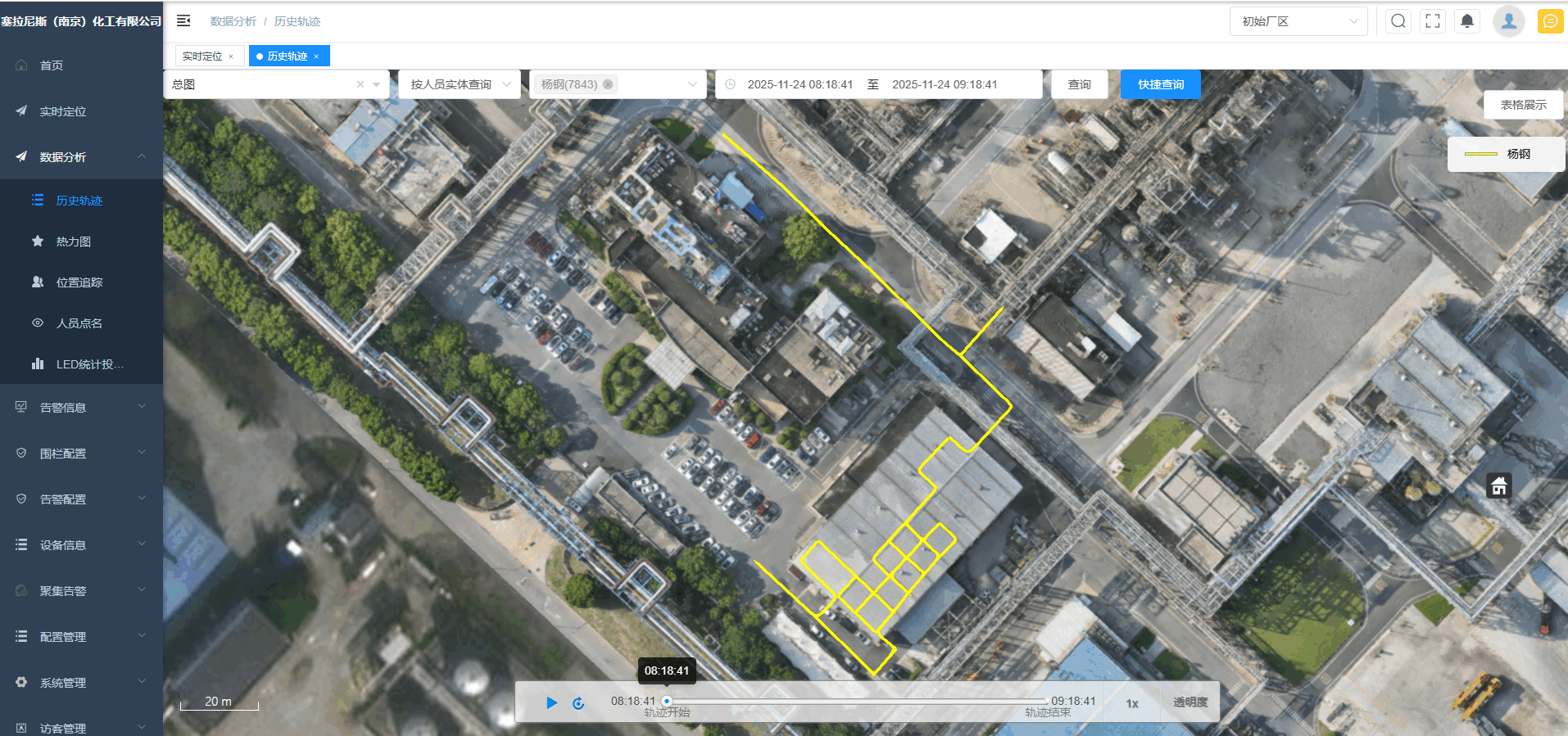1568x736 pixels.
Task: Click the yellow chat message icon
Action: (x=1550, y=21)
